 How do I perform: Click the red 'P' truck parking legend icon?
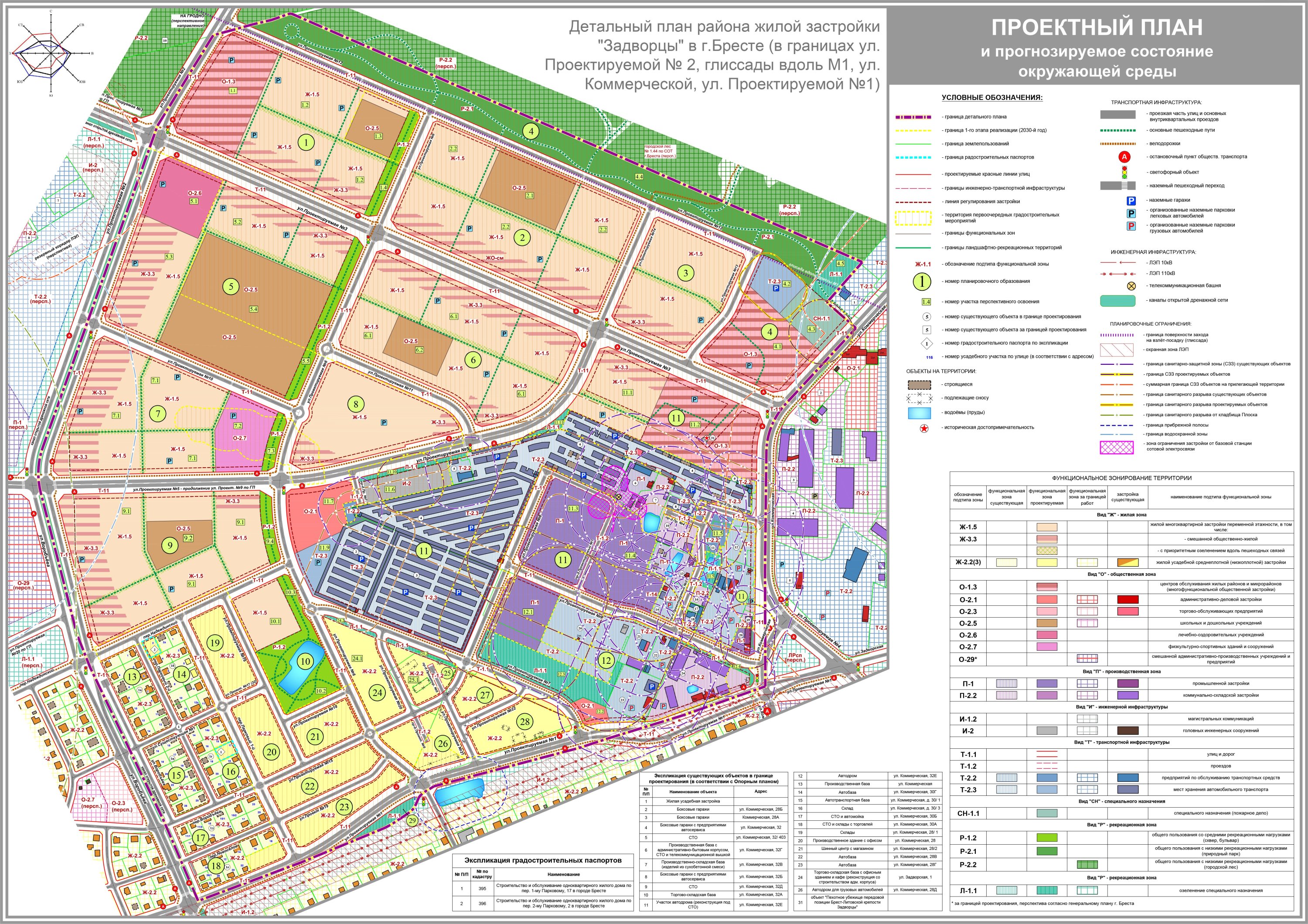pos(1131,227)
